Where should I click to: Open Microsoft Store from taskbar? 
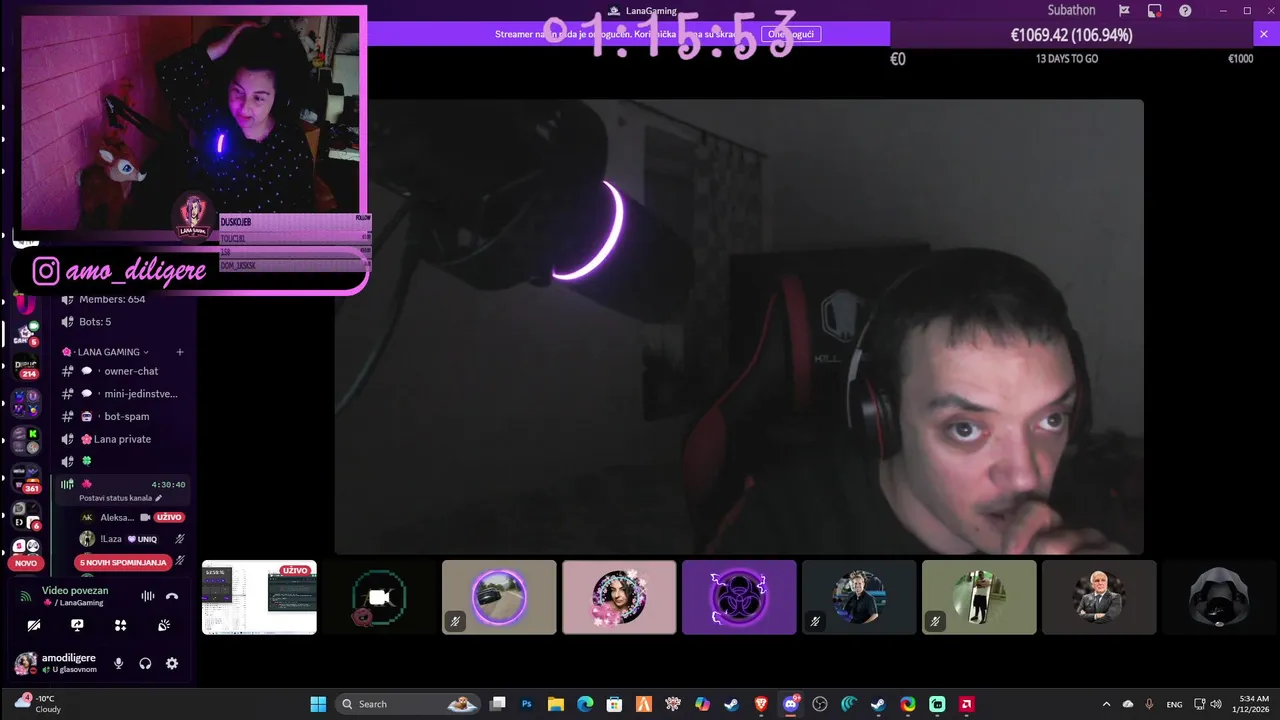point(615,704)
